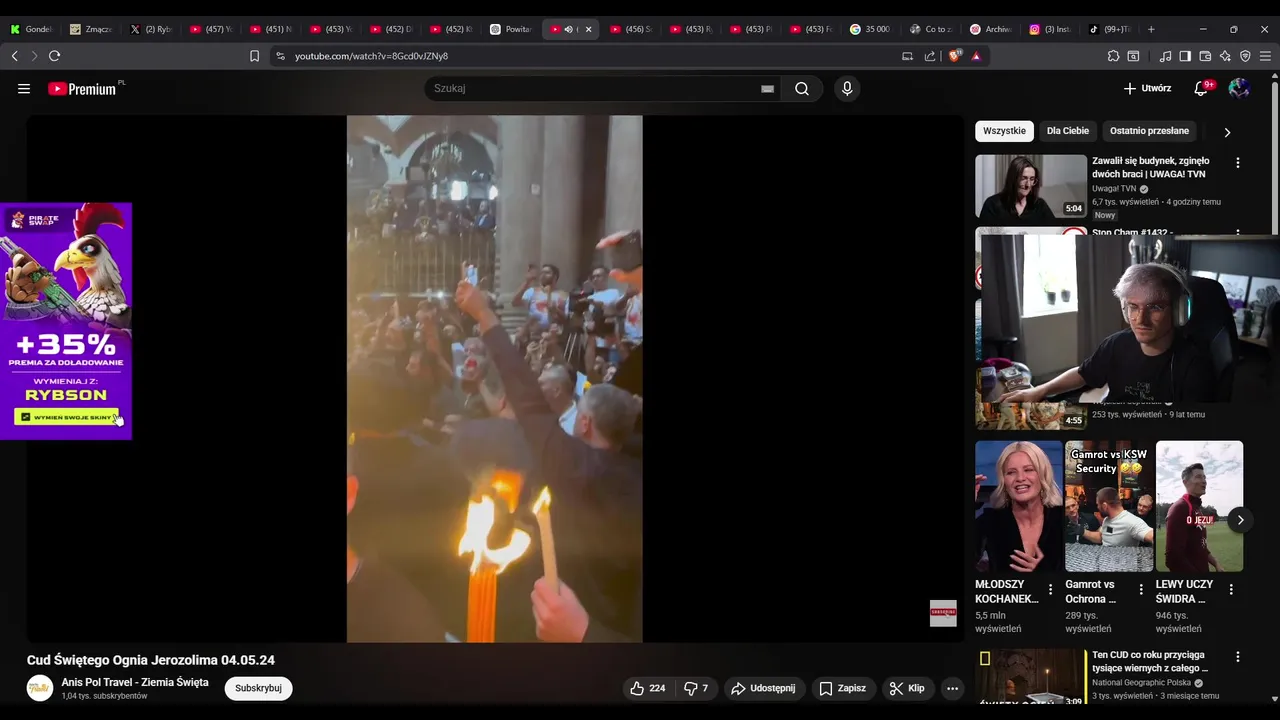Image resolution: width=1280 pixels, height=720 pixels.
Task: Open the Extensions puzzle icon
Action: pyautogui.click(x=1113, y=56)
